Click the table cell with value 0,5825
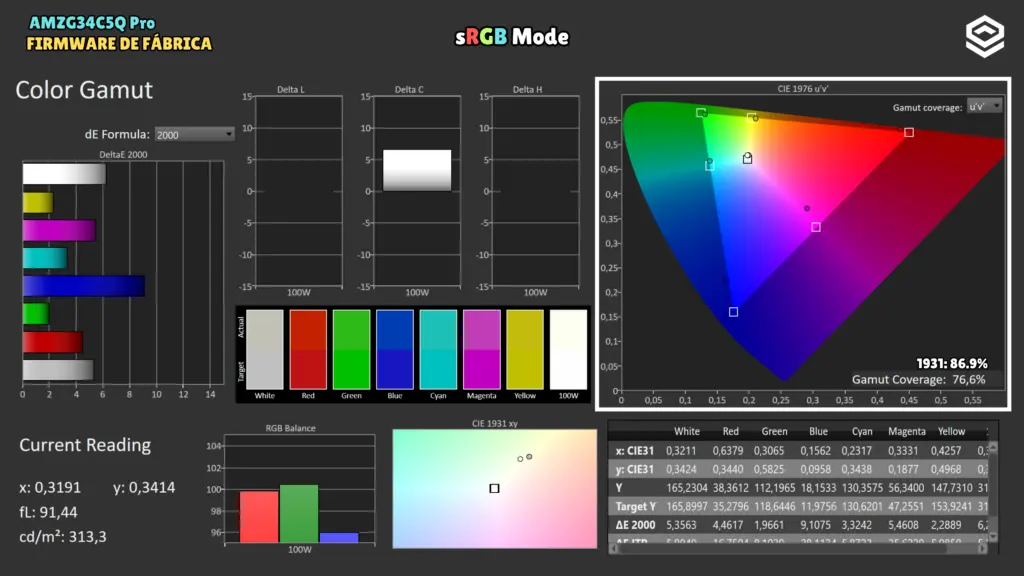1024x576 pixels. (x=769, y=470)
